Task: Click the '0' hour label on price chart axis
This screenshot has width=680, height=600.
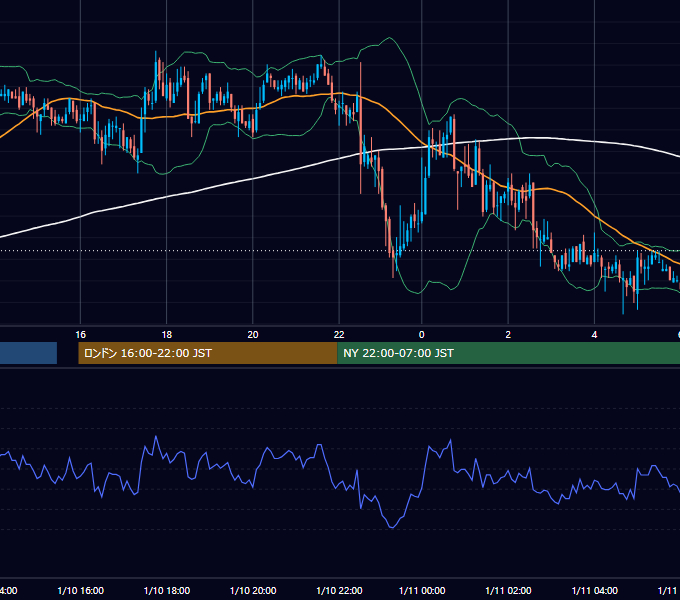Action: 422,335
